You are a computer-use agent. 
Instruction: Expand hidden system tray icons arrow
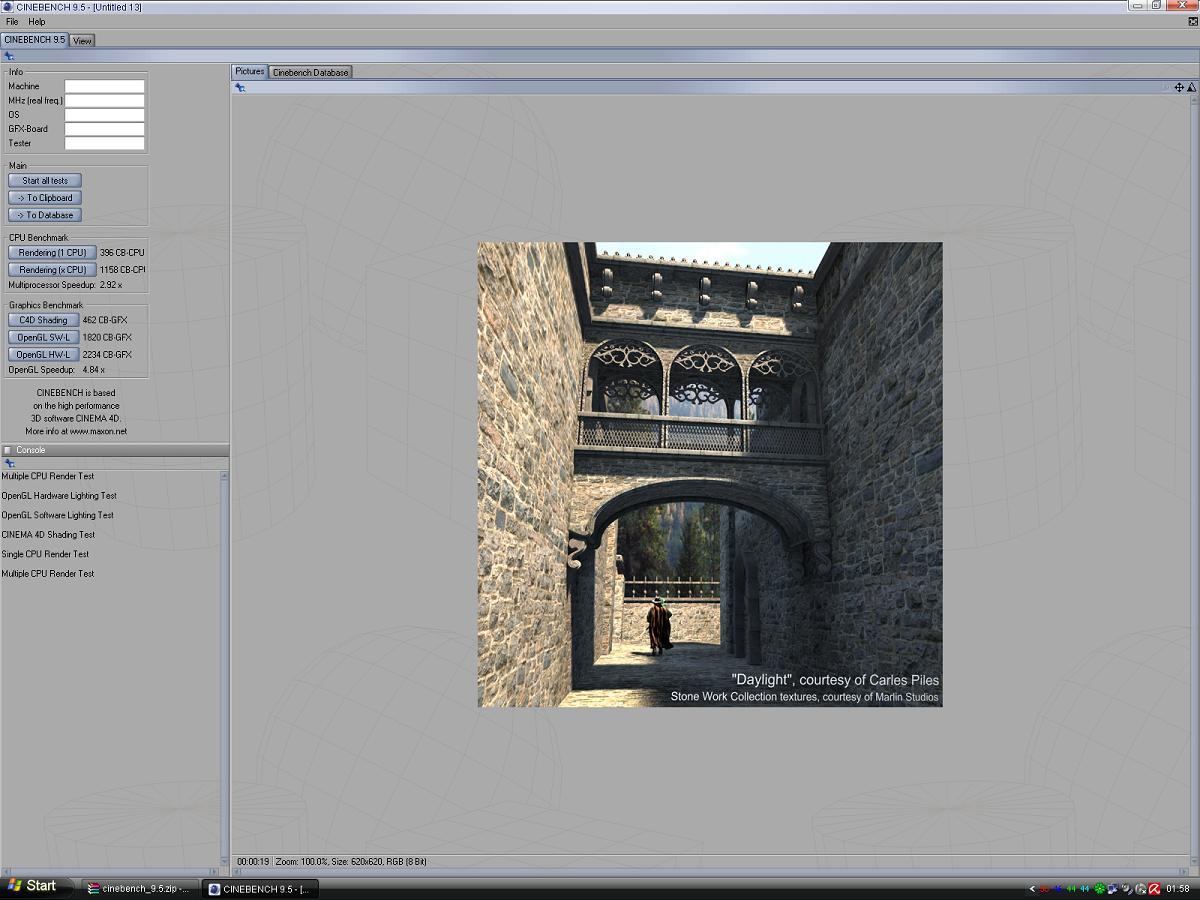tap(1032, 889)
